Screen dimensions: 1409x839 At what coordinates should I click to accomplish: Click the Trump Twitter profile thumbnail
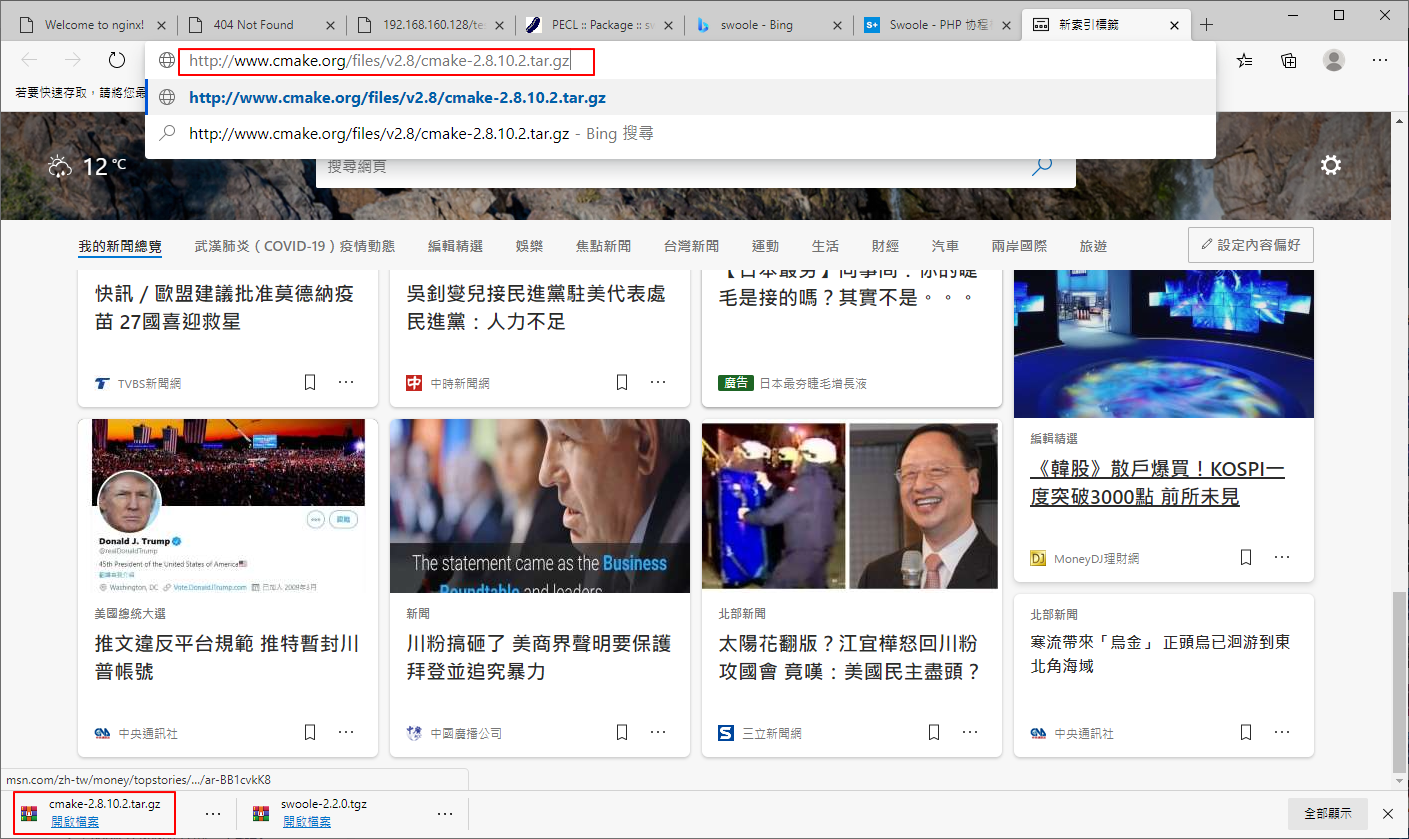(228, 506)
